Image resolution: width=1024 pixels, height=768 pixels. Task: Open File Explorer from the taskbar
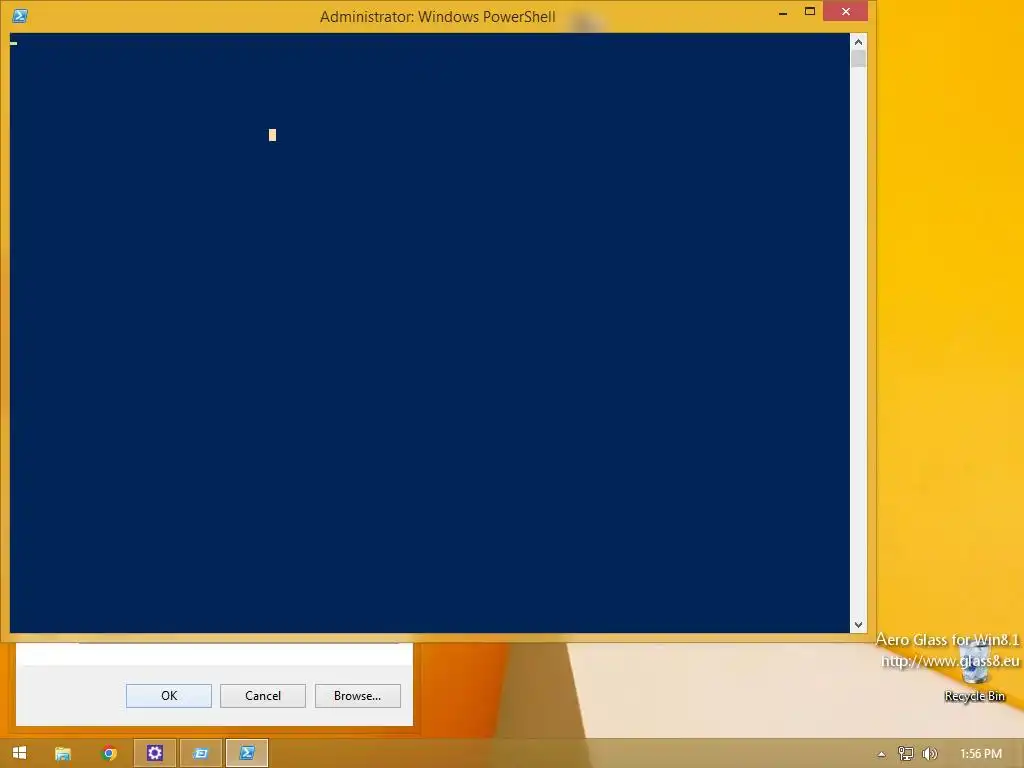coord(63,753)
